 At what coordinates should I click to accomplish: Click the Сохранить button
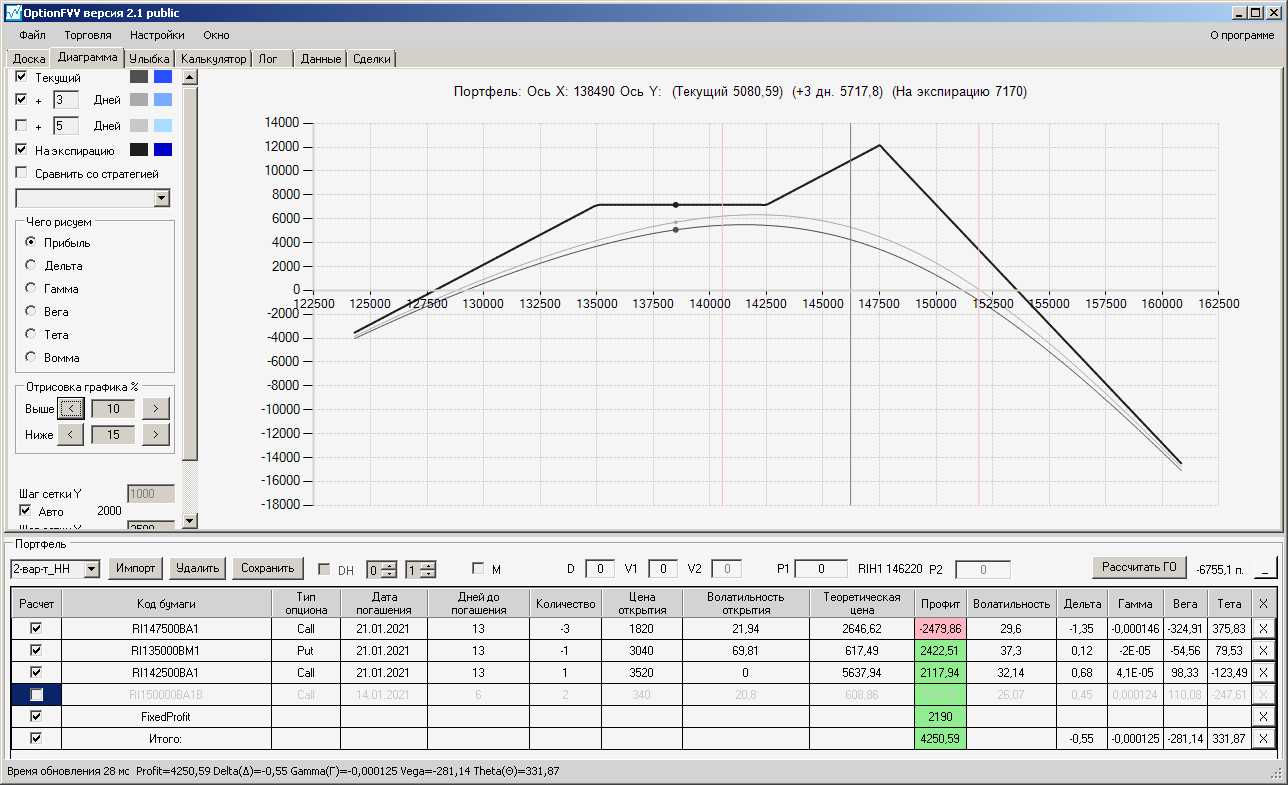(x=268, y=568)
